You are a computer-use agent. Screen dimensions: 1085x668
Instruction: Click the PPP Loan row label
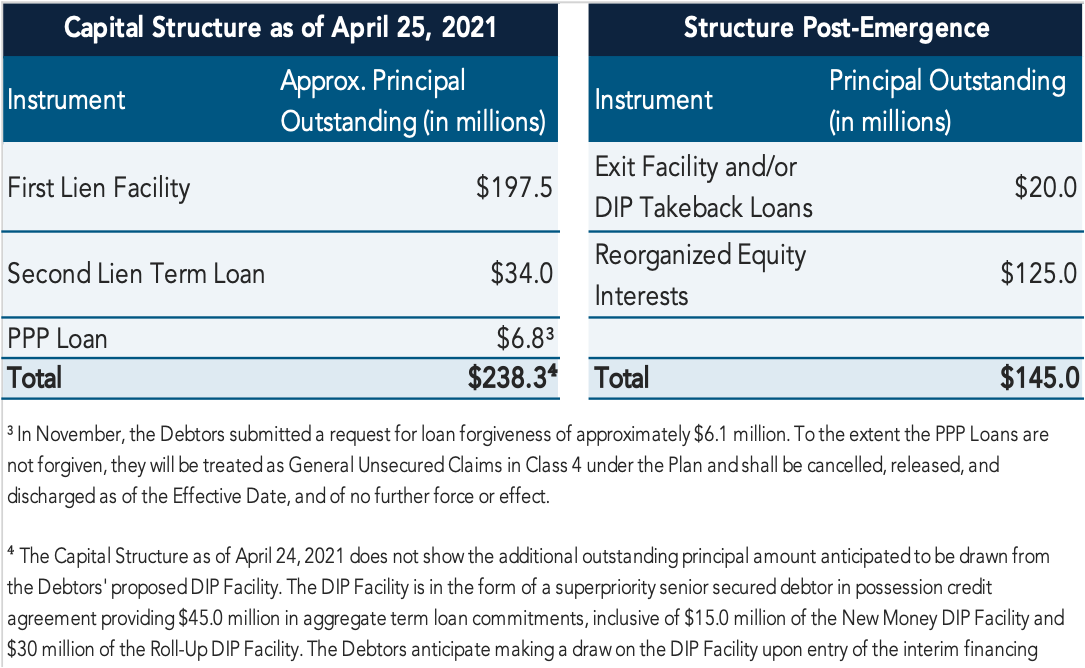[x=57, y=338]
